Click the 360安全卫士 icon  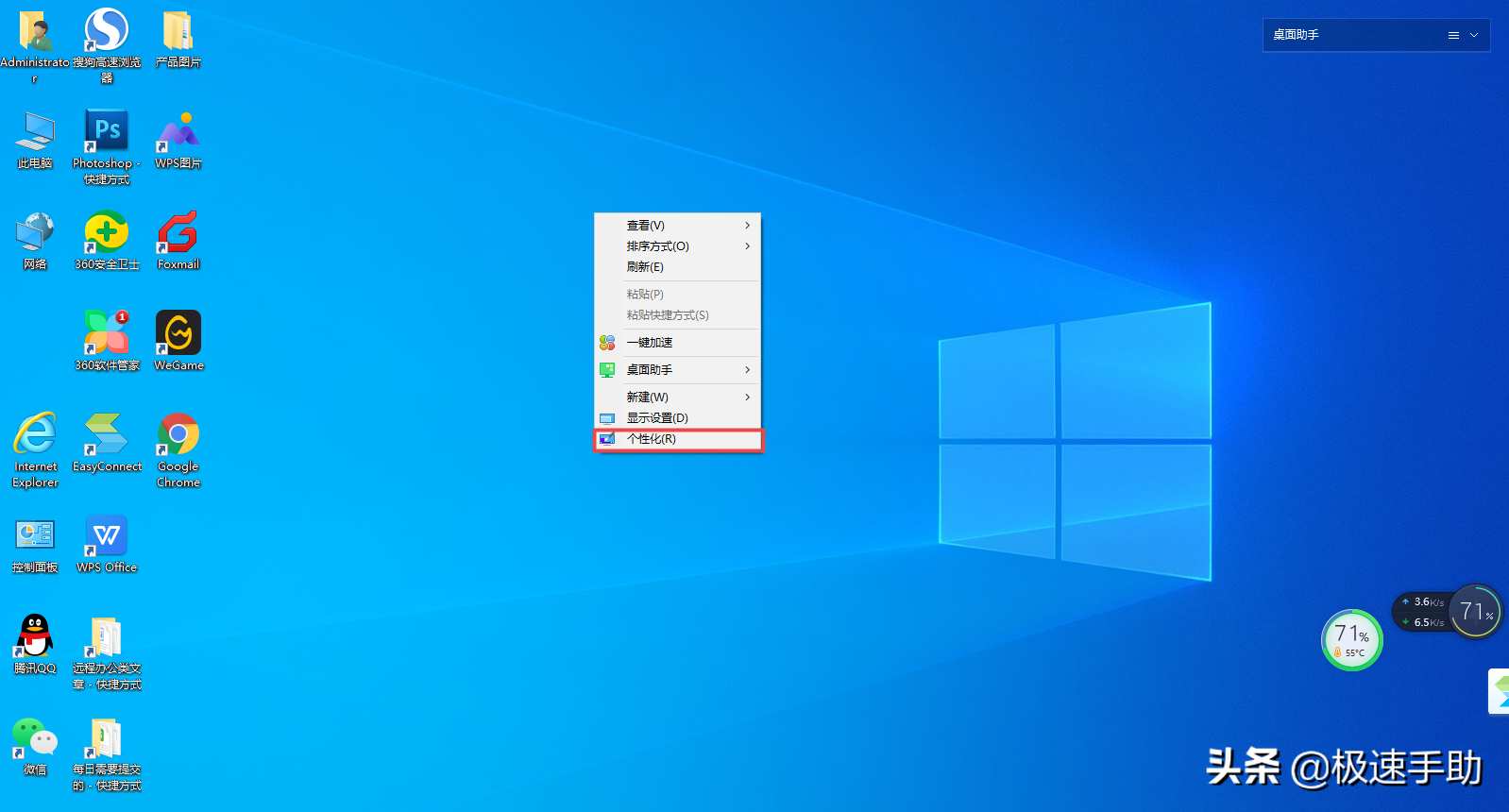[x=107, y=232]
